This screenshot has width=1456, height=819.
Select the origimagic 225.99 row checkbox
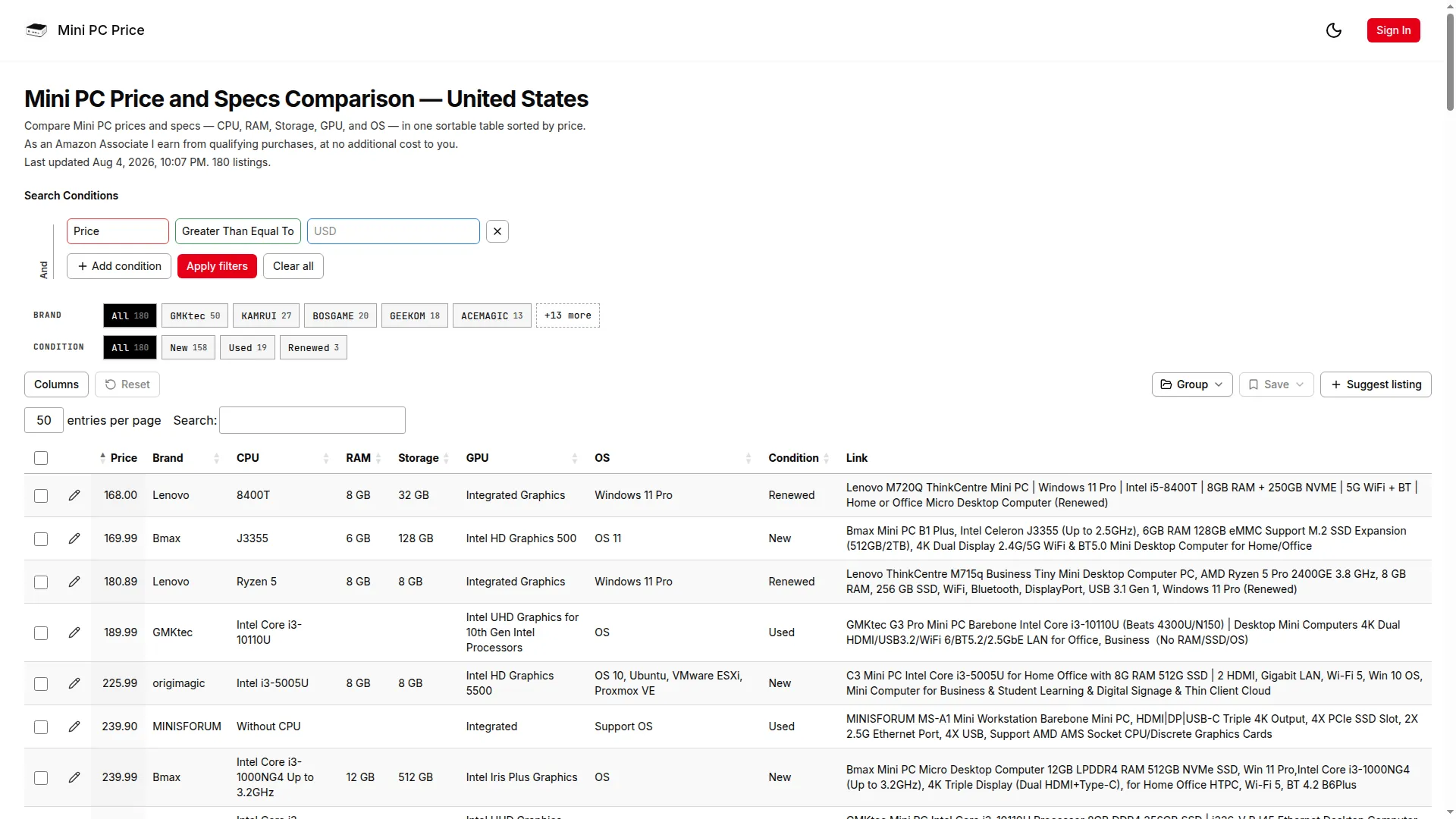tap(41, 683)
